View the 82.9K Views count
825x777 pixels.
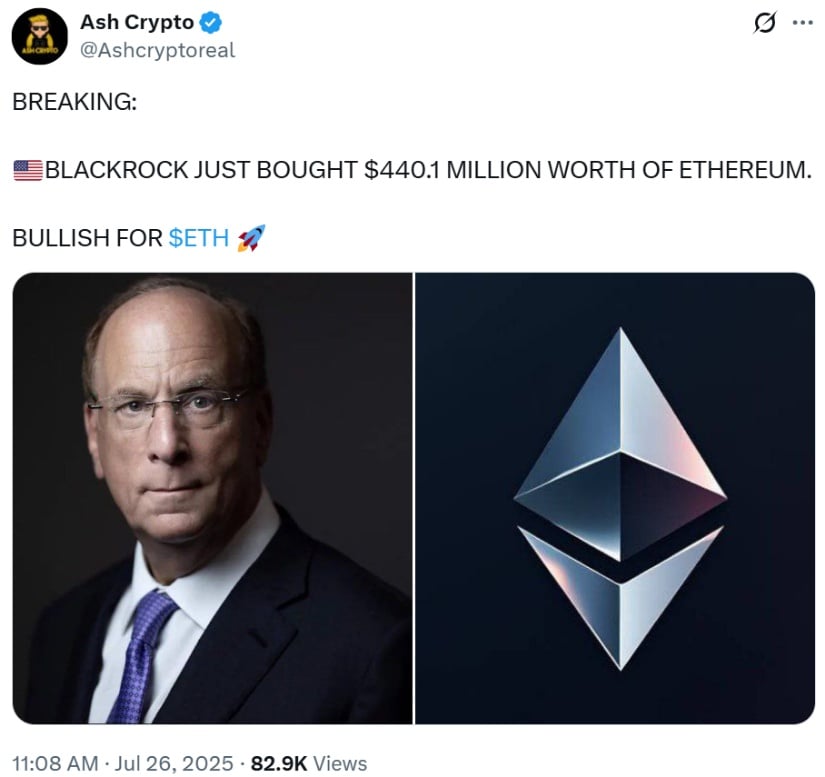click(x=309, y=763)
